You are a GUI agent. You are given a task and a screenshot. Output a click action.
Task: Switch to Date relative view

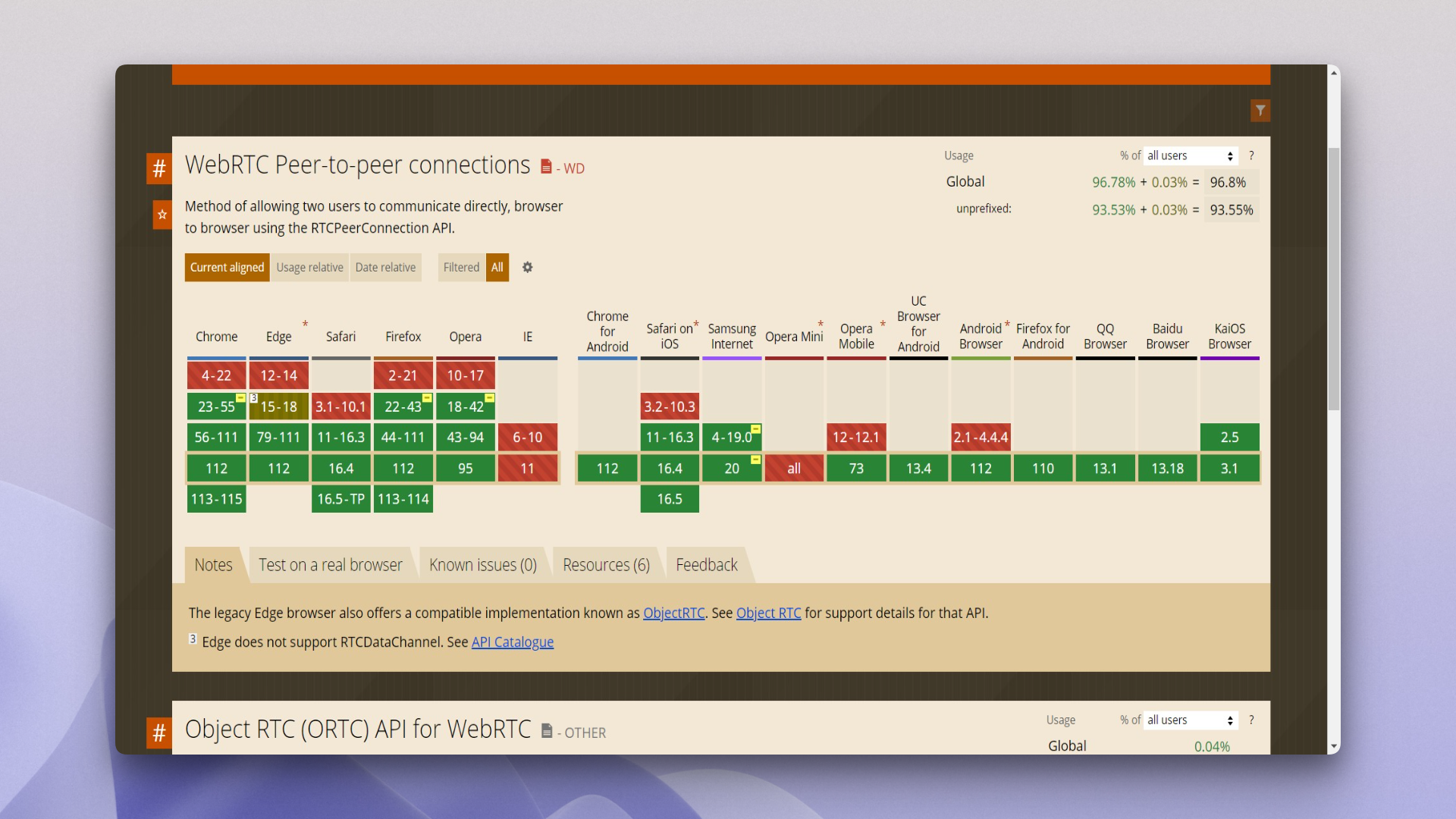pyautogui.click(x=386, y=267)
